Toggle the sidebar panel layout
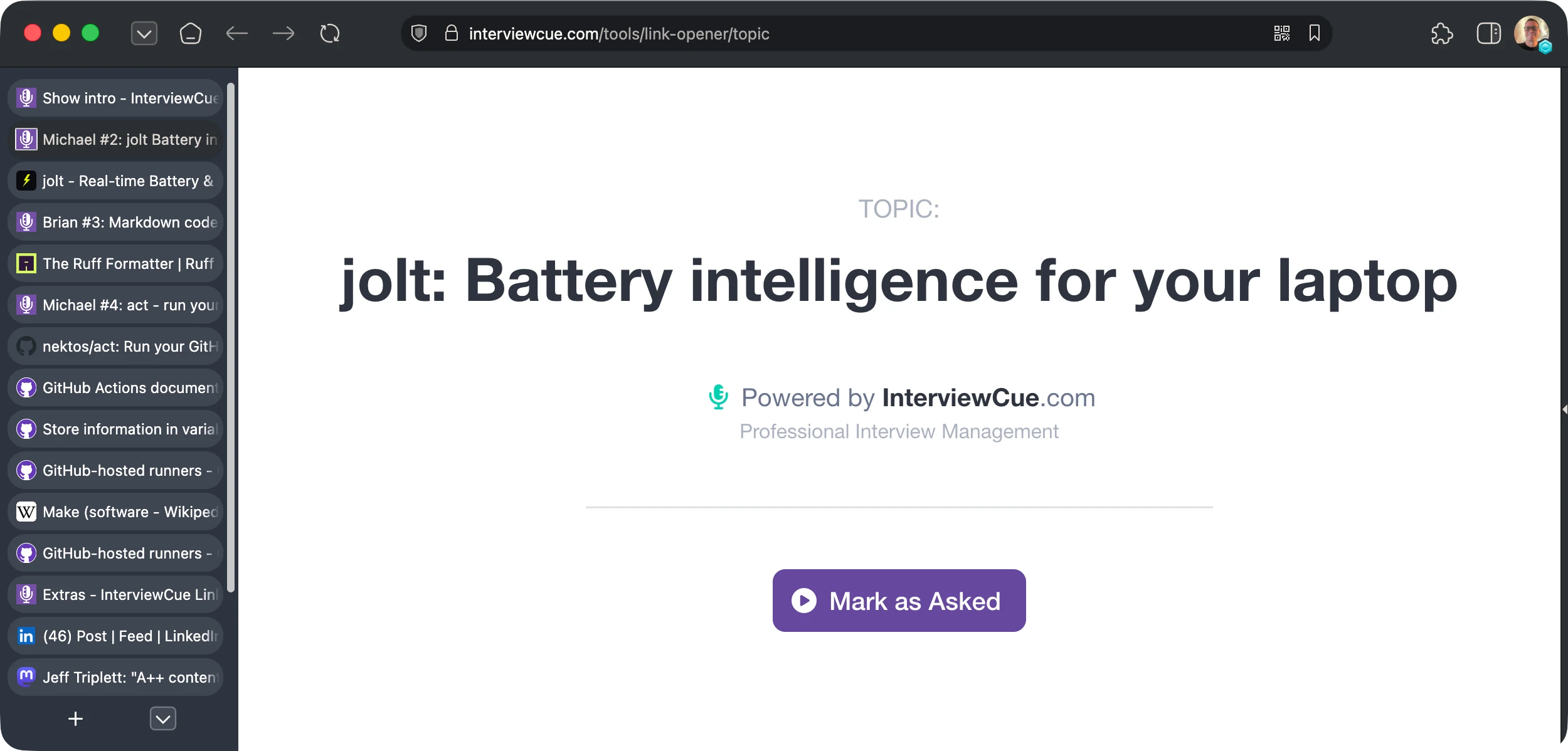 1488,34
